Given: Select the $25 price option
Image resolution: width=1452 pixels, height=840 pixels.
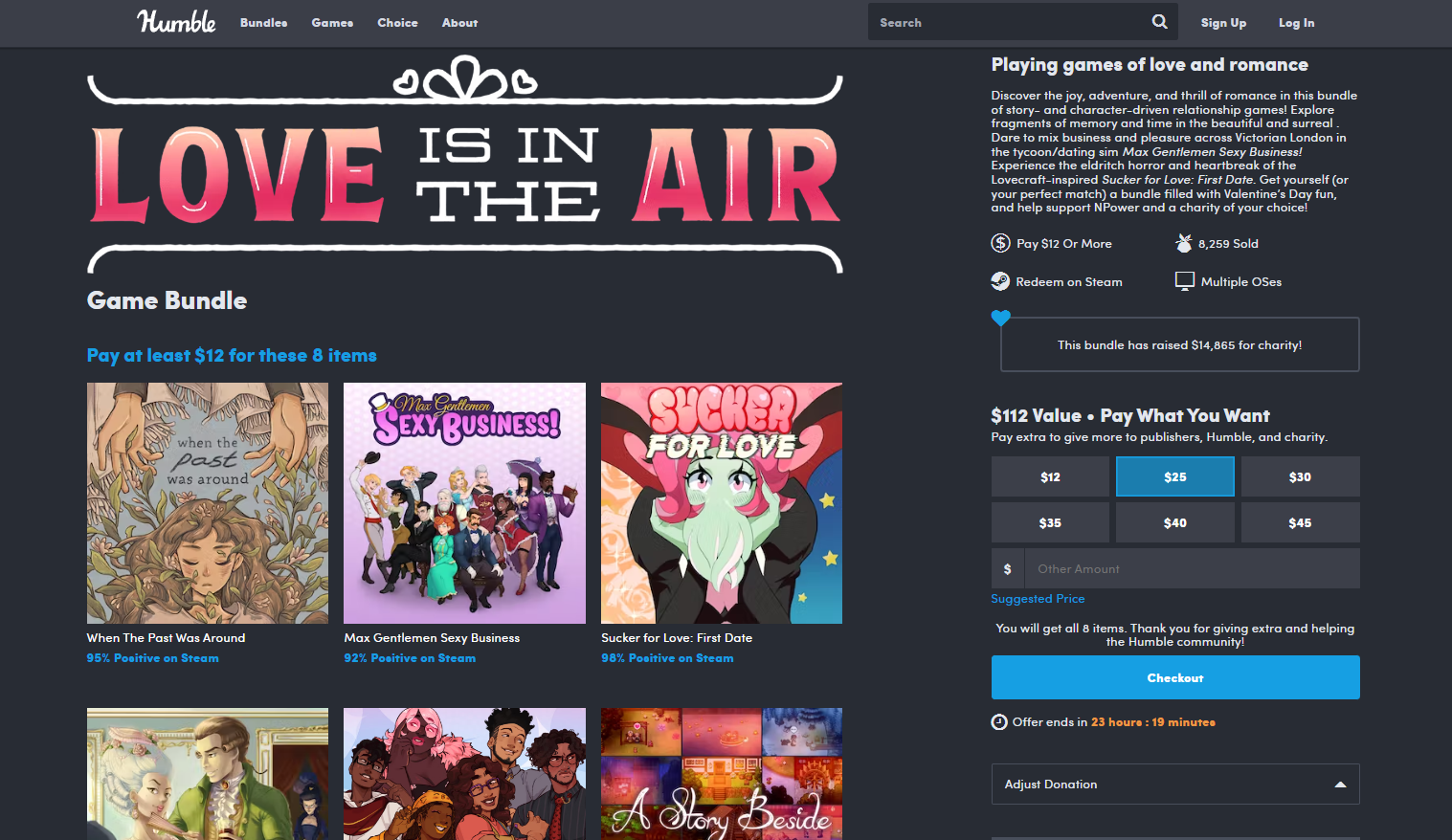Looking at the screenshot, I should (1175, 476).
